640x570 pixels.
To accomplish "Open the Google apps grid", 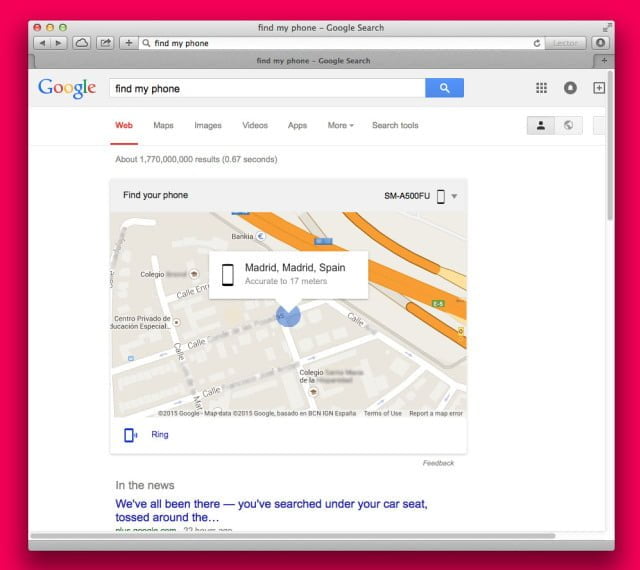I will pyautogui.click(x=541, y=88).
